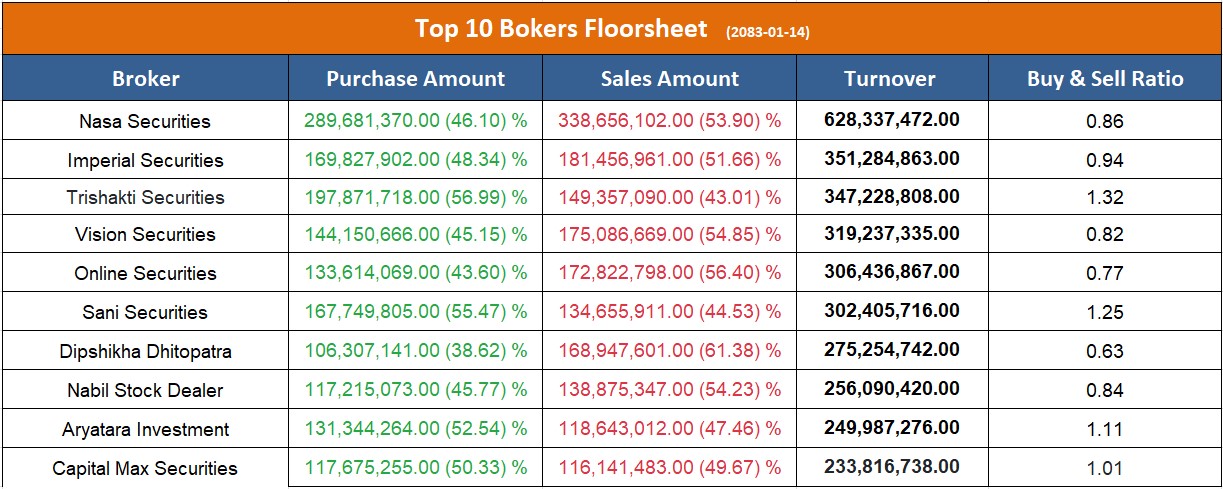Click the Aryatara Investment broker name
This screenshot has width=1223, height=489.
(145, 429)
